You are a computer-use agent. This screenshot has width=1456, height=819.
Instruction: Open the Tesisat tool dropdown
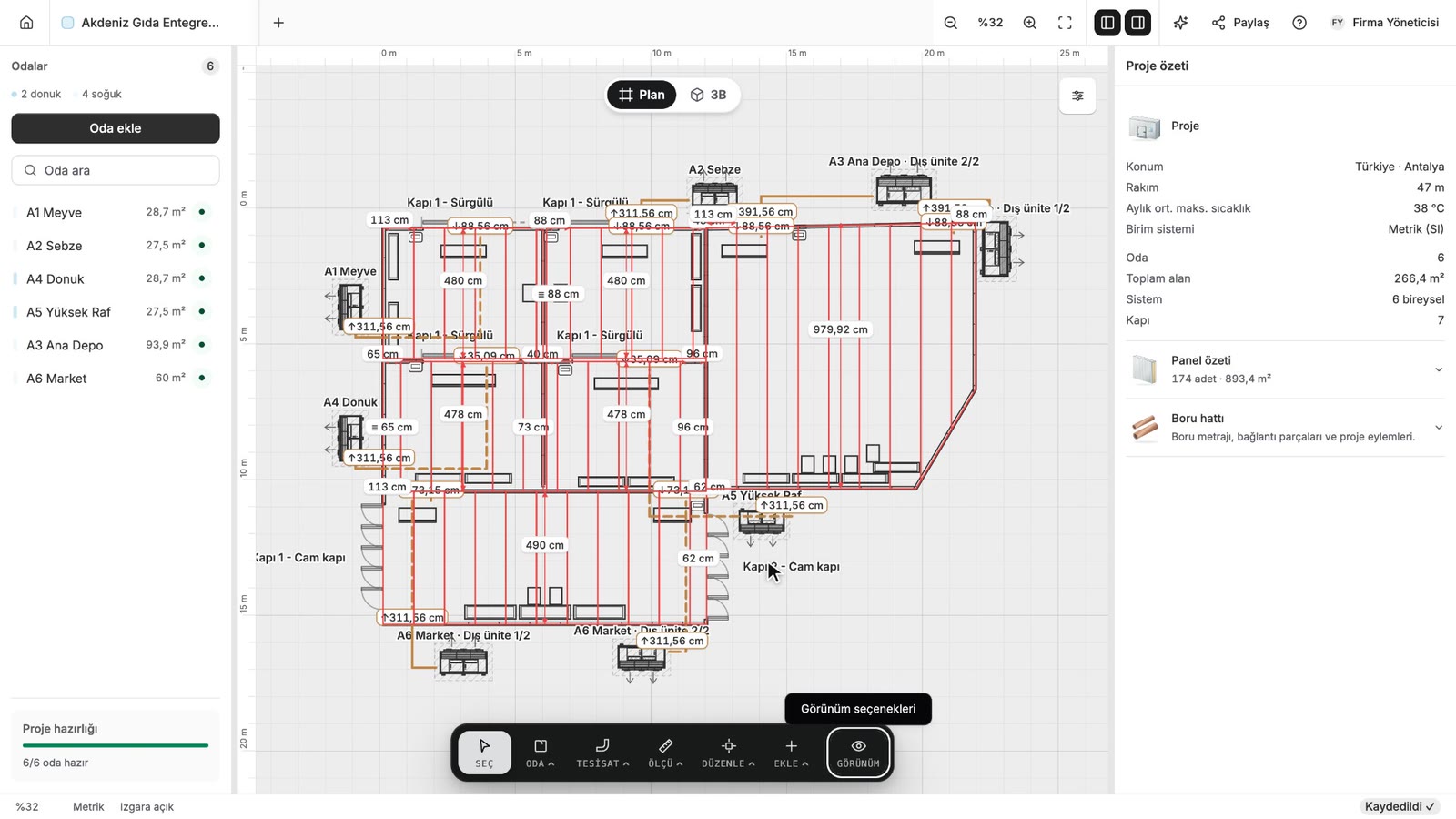tap(602, 753)
